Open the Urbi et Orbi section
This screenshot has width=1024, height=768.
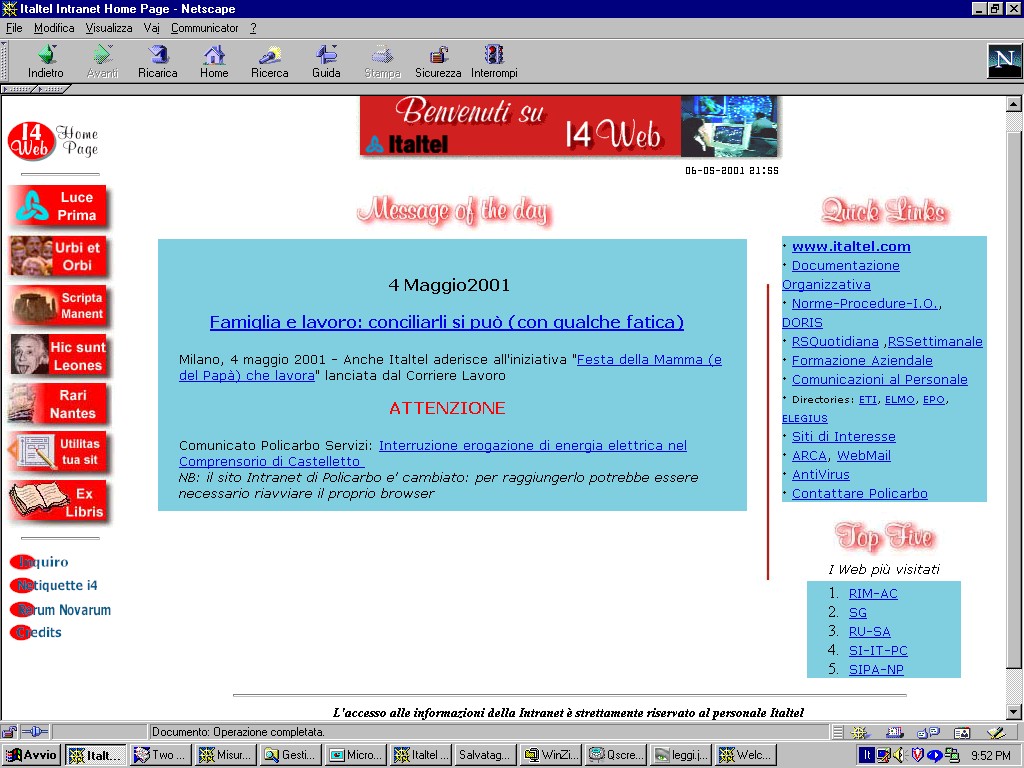57,257
